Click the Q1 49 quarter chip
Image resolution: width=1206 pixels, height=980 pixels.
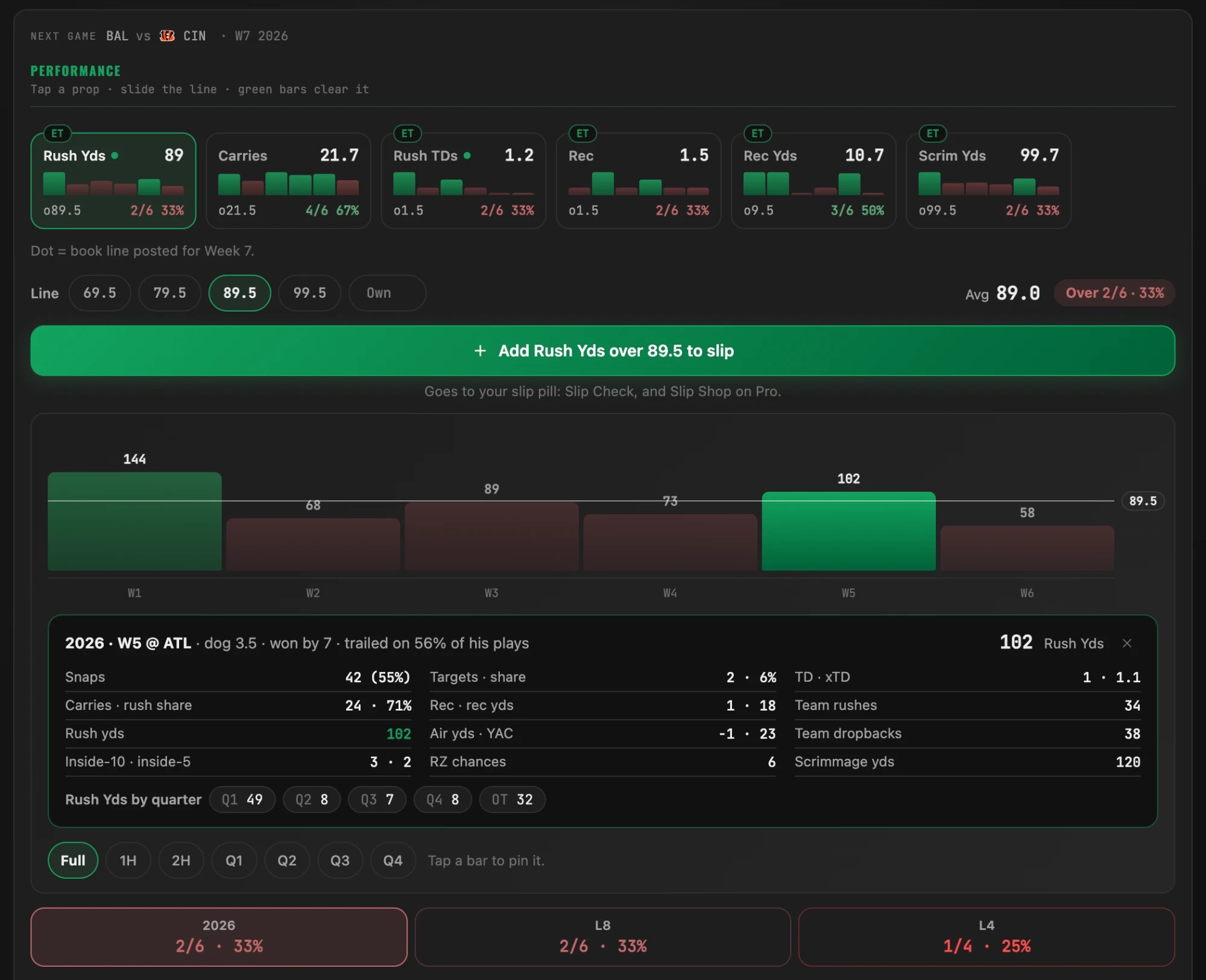coord(242,800)
